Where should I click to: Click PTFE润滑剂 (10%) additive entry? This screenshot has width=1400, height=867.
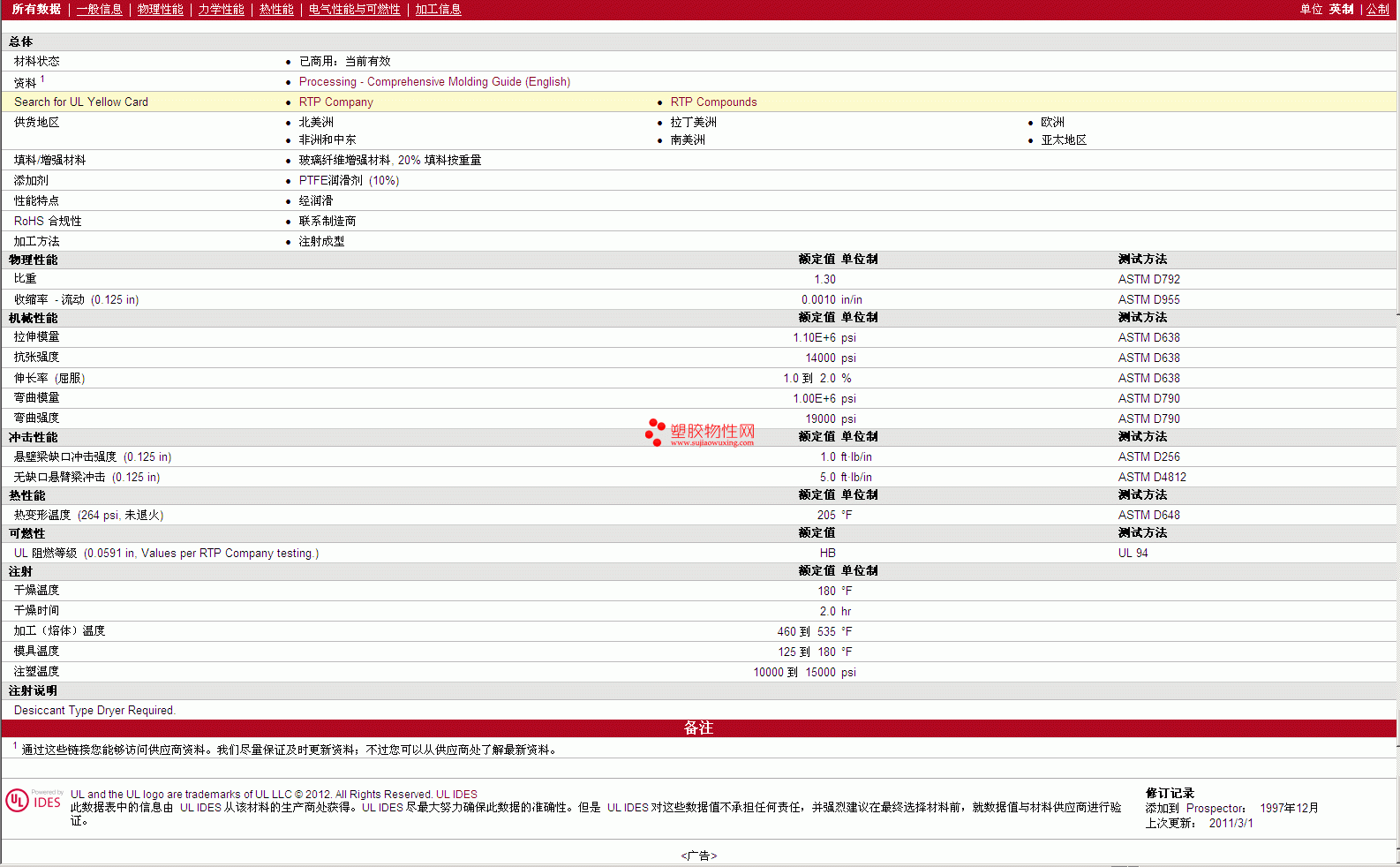[x=349, y=180]
